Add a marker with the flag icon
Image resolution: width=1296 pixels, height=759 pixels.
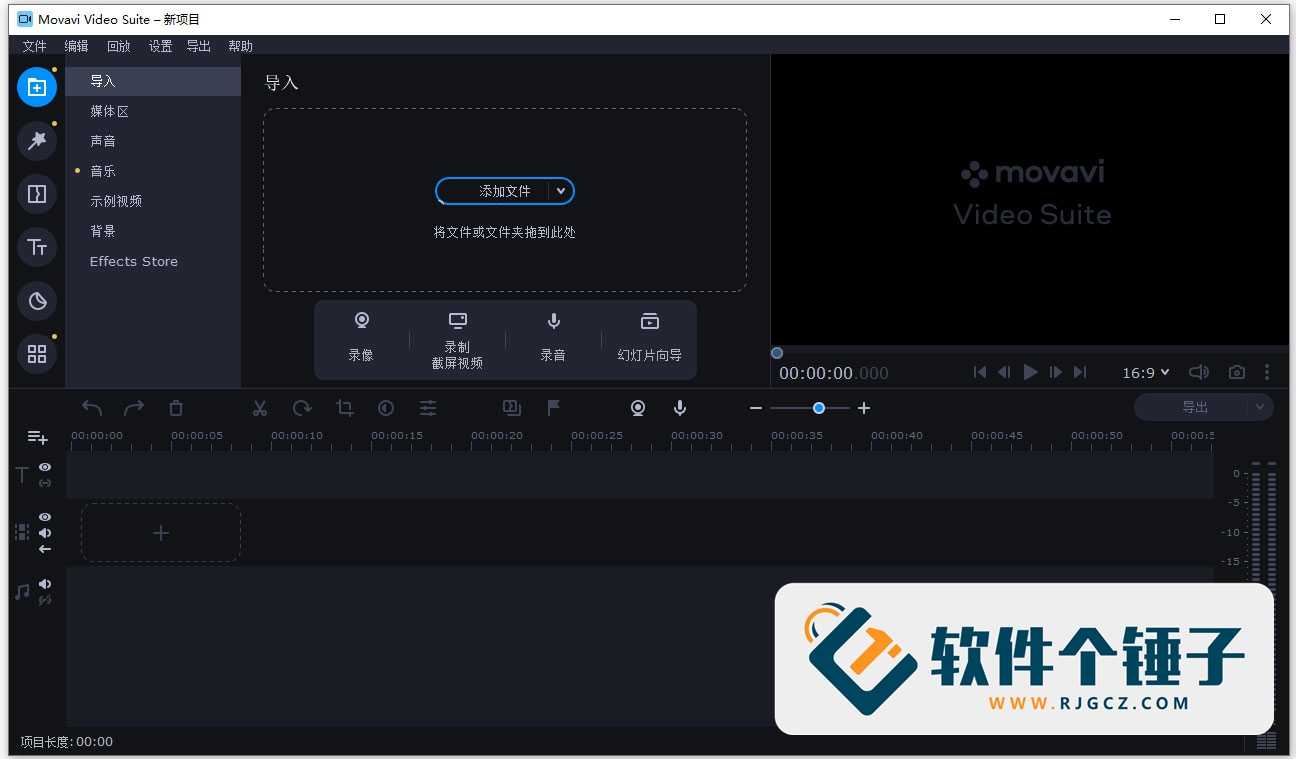tap(553, 408)
